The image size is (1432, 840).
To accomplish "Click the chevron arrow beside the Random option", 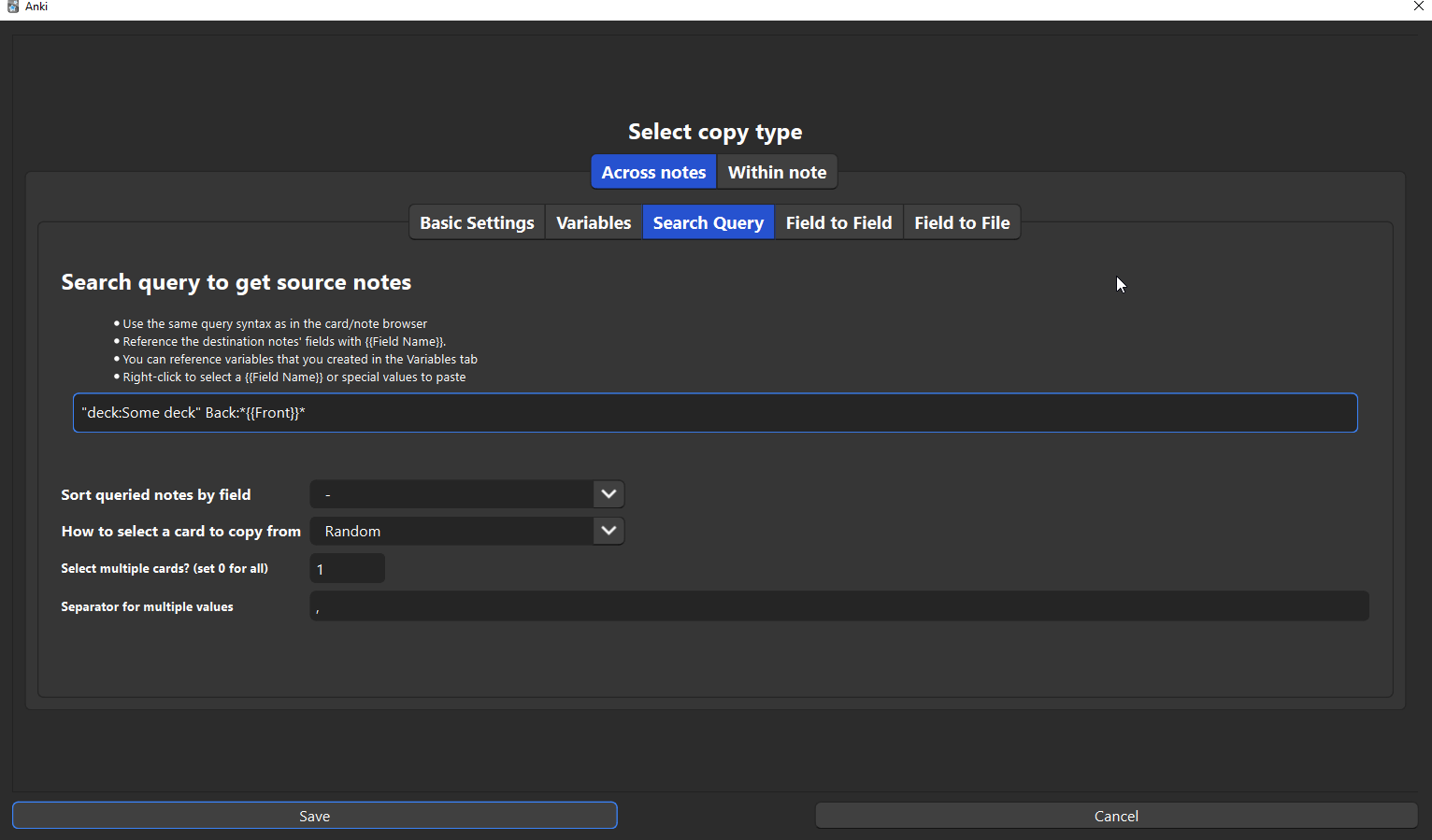I will click(x=609, y=531).
